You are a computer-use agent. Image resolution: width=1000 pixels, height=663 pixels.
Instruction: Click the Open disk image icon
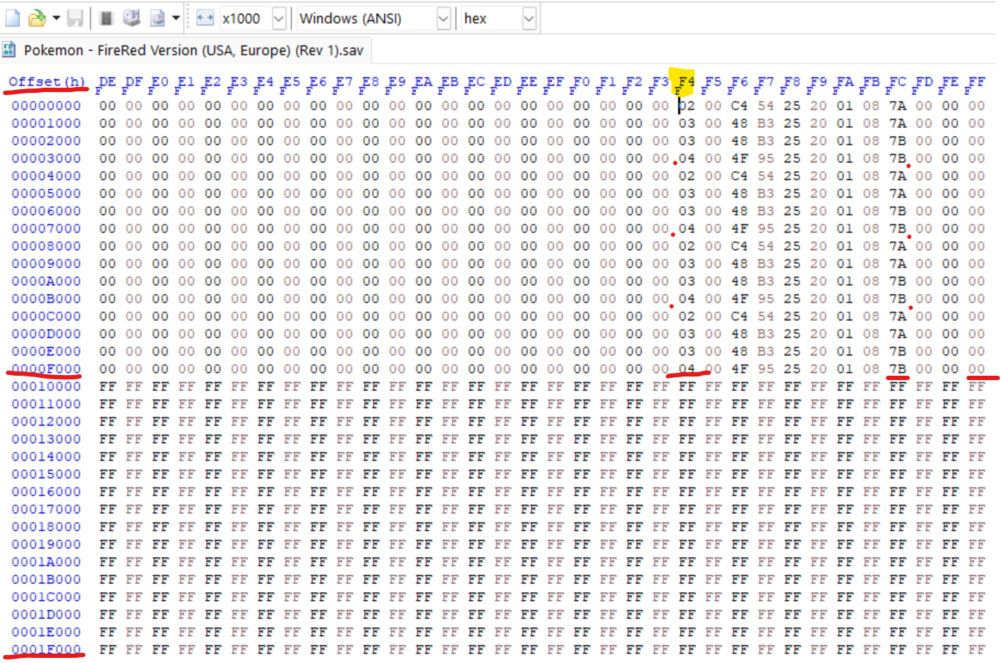157,18
